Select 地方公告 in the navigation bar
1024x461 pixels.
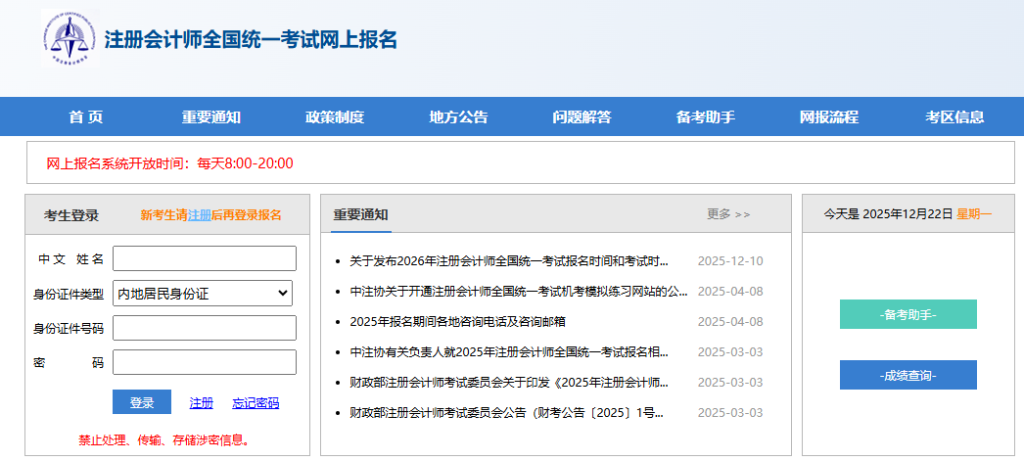(458, 118)
